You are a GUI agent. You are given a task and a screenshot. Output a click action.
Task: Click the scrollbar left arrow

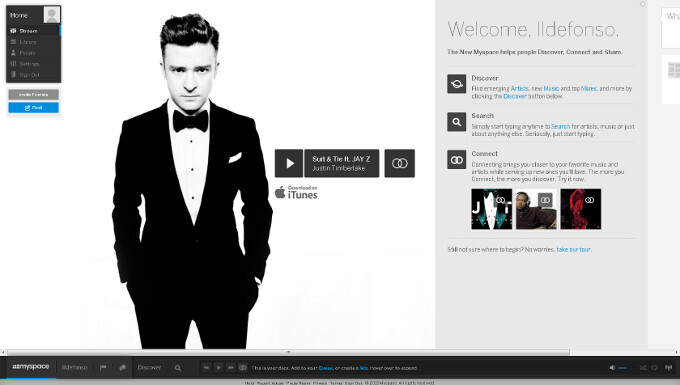(x=3, y=352)
